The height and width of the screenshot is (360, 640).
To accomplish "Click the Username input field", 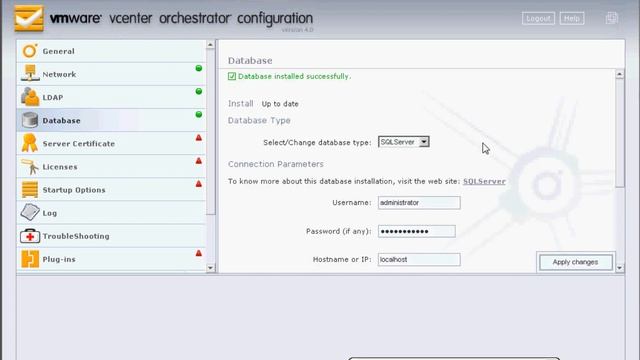I will [419, 202].
